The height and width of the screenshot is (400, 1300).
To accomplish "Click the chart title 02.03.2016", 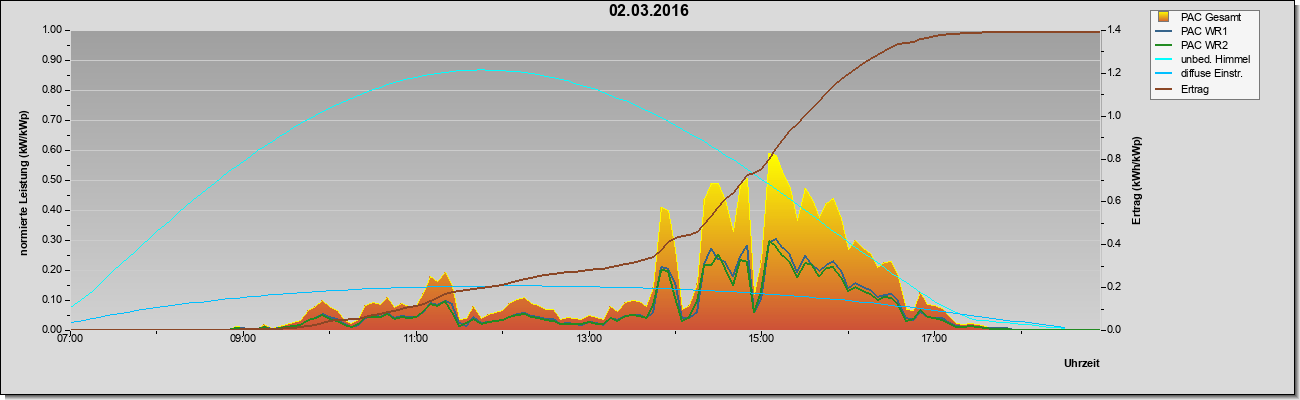I will click(x=649, y=11).
